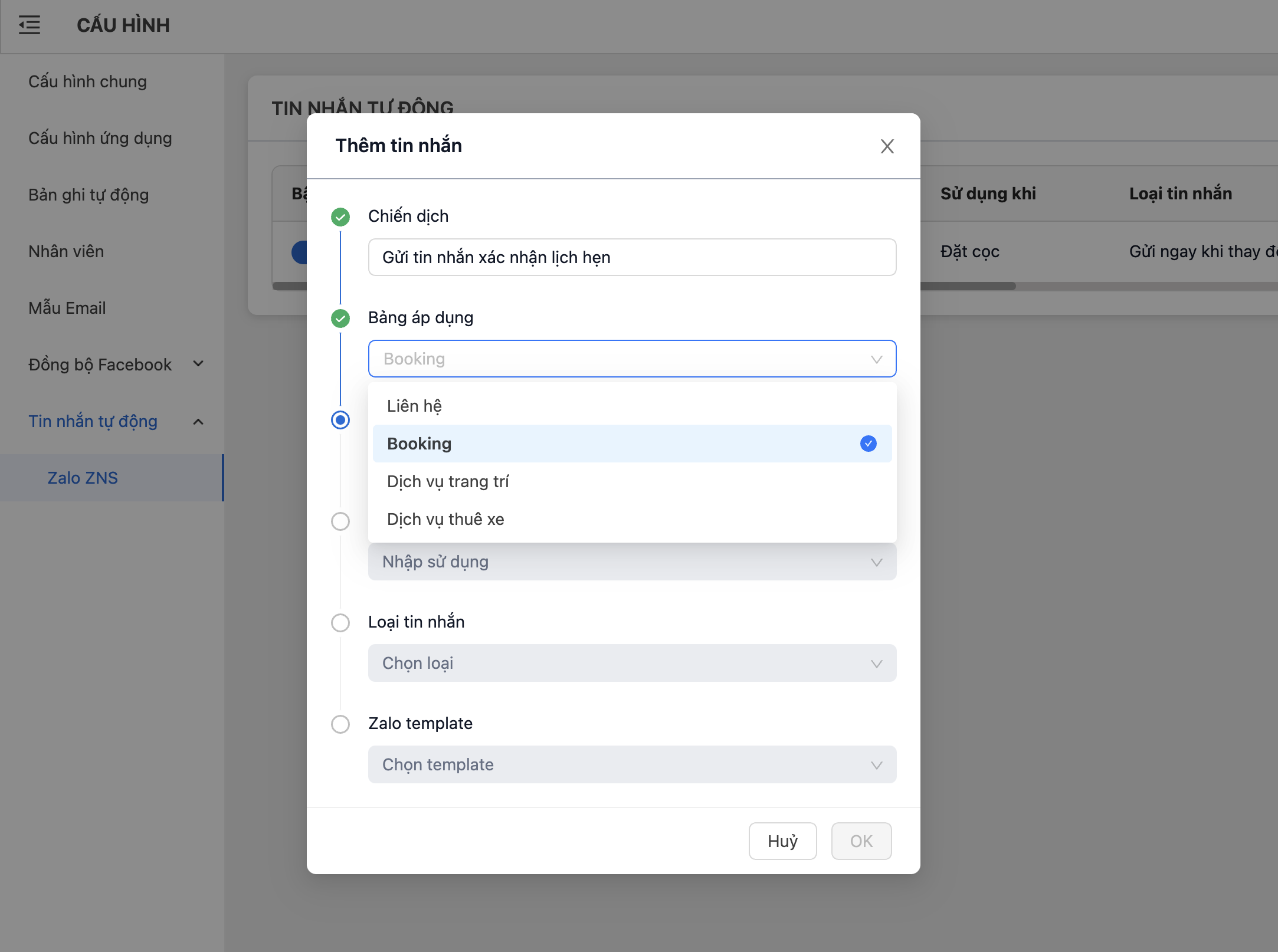Screen dimensions: 1278x952
Task: Open the Chọn template dropdown
Action: click(x=632, y=764)
